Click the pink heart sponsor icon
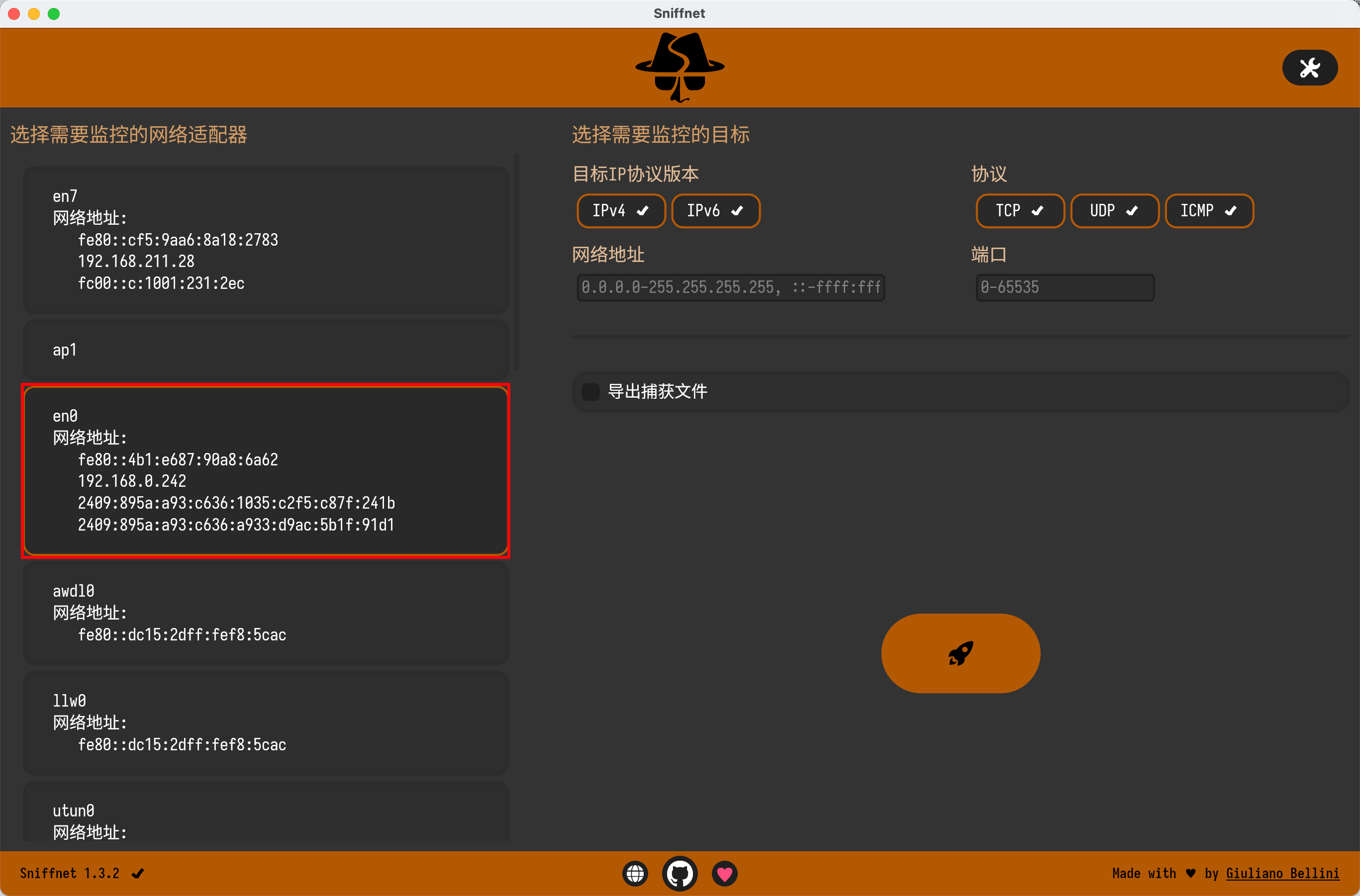Viewport: 1360px width, 896px height. pyautogui.click(x=724, y=873)
